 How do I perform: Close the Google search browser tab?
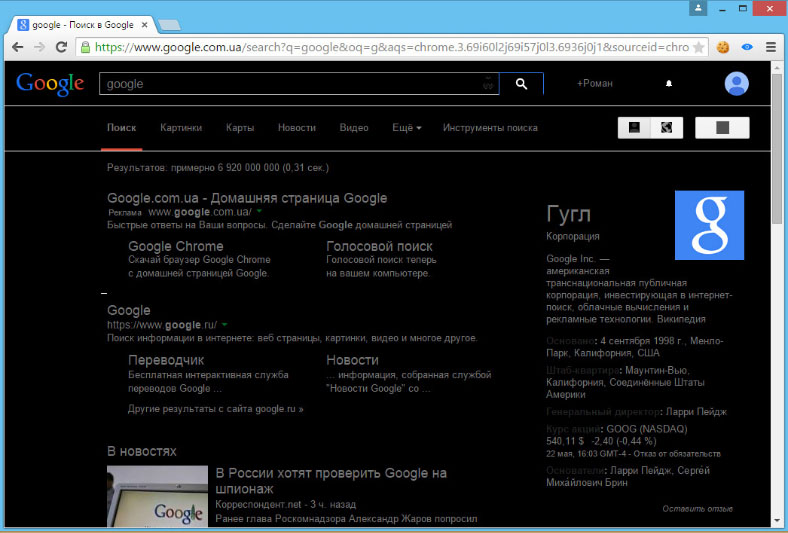(x=144, y=25)
